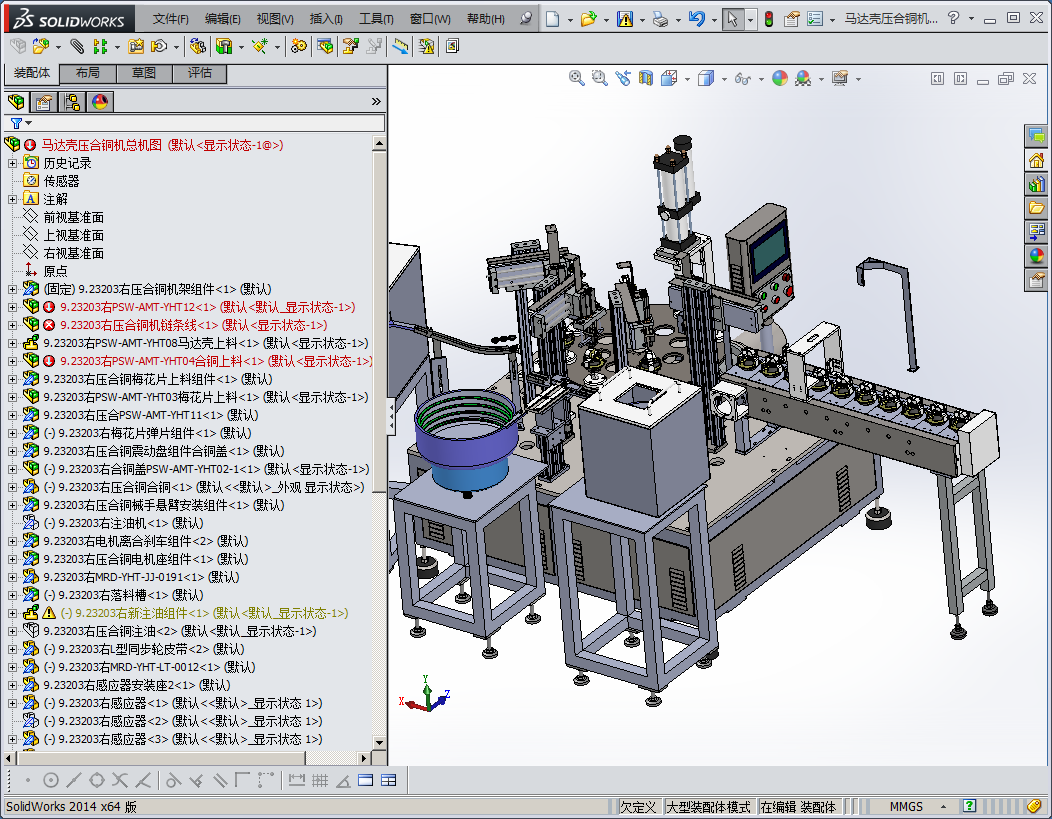
Task: Click the Rebuild traffic light icon
Action: 768,19
